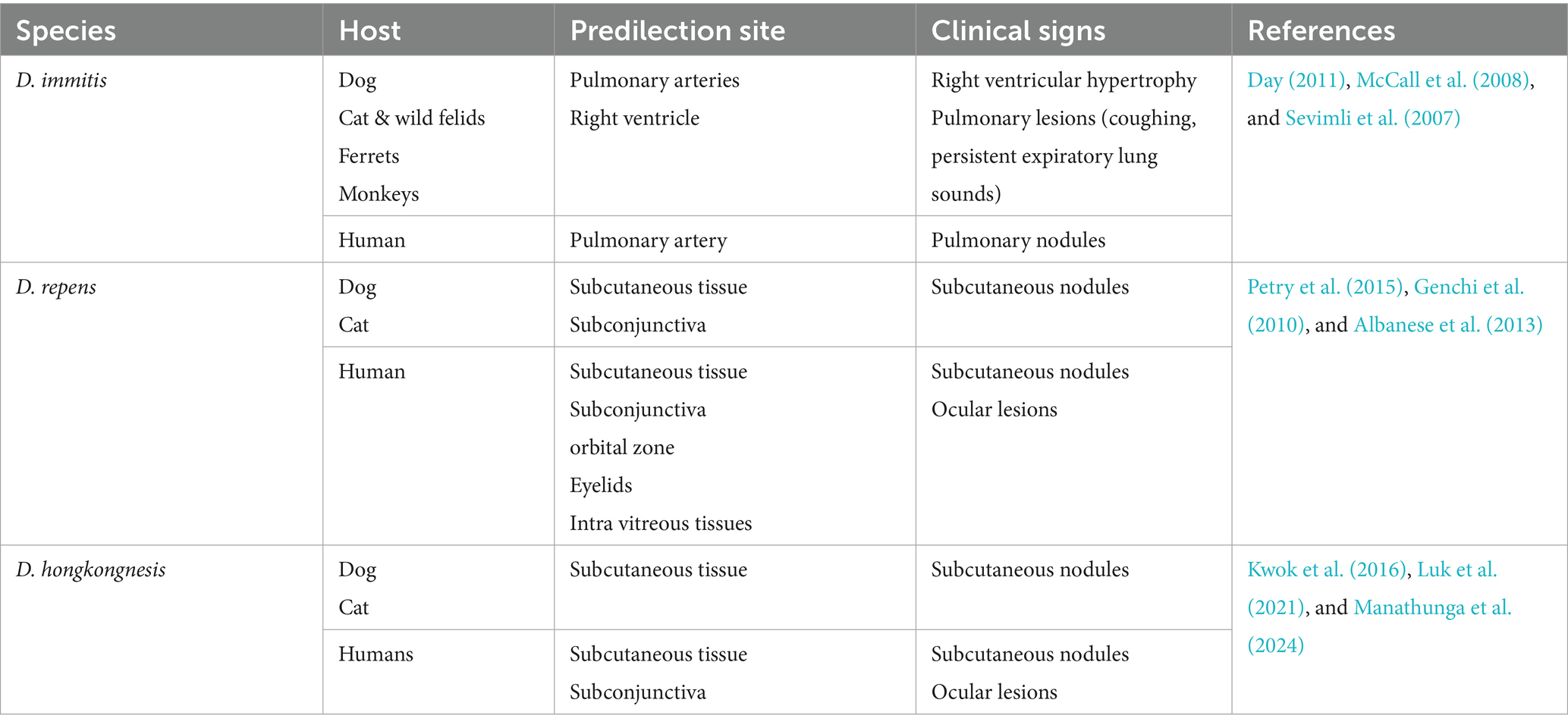This screenshot has height=728, width=1568.
Task: Follow the Albanese et al. (2013) link
Action: 1448,325
